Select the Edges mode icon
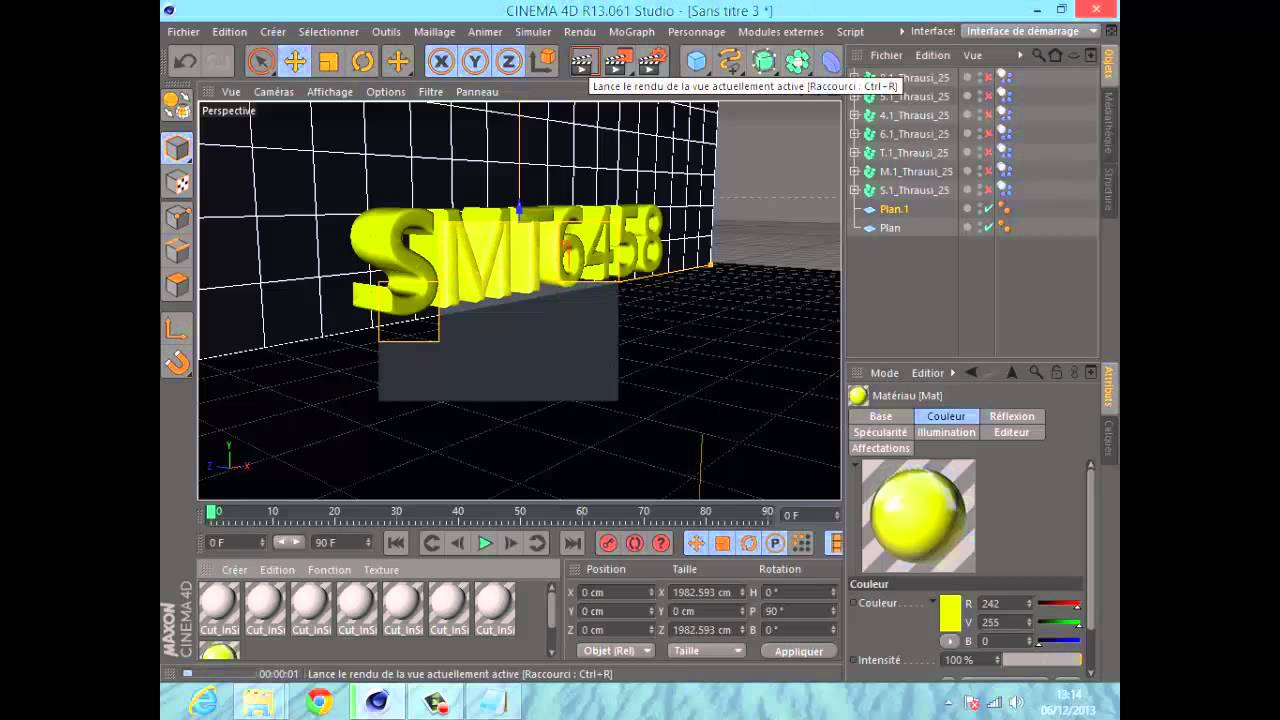The image size is (1280, 720). coord(177,251)
